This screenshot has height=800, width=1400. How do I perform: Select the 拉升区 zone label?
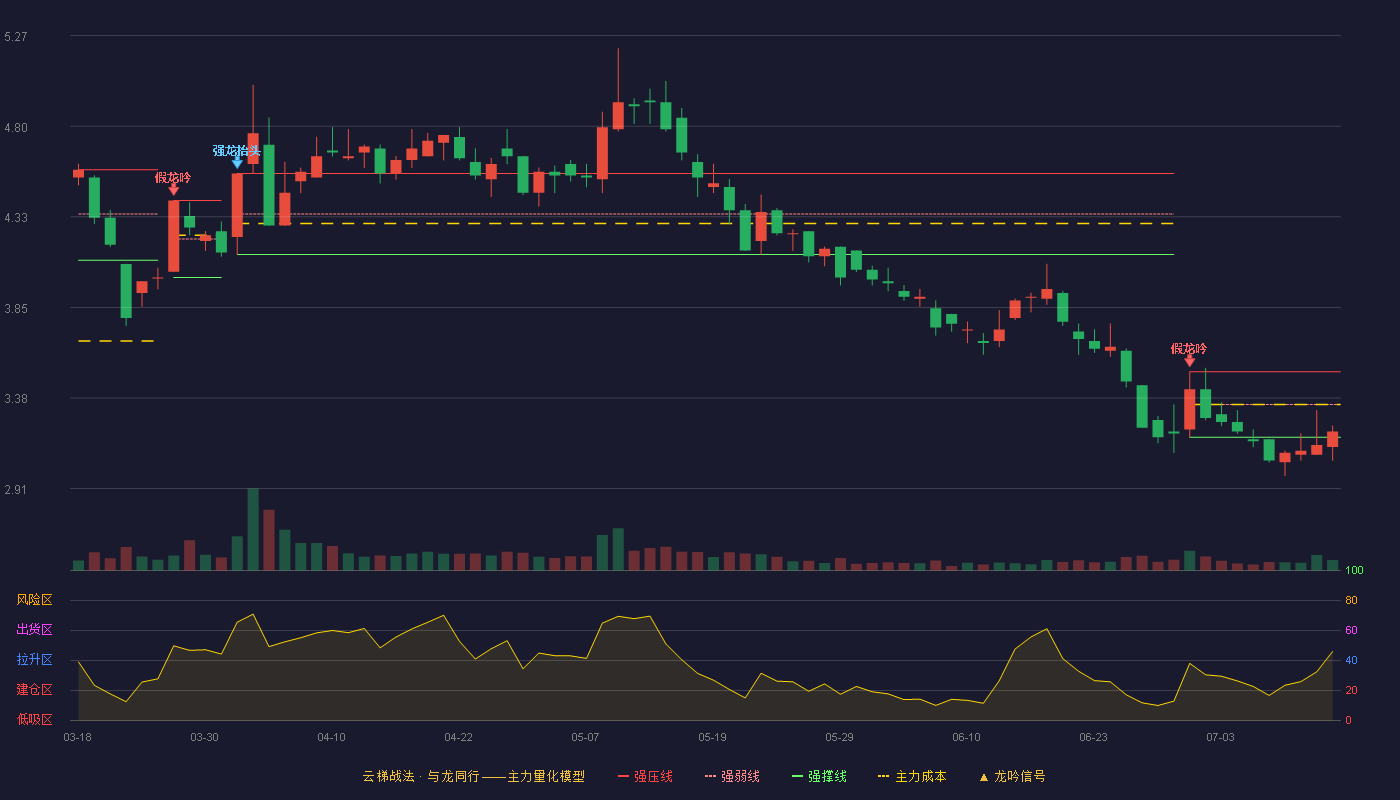[34, 660]
